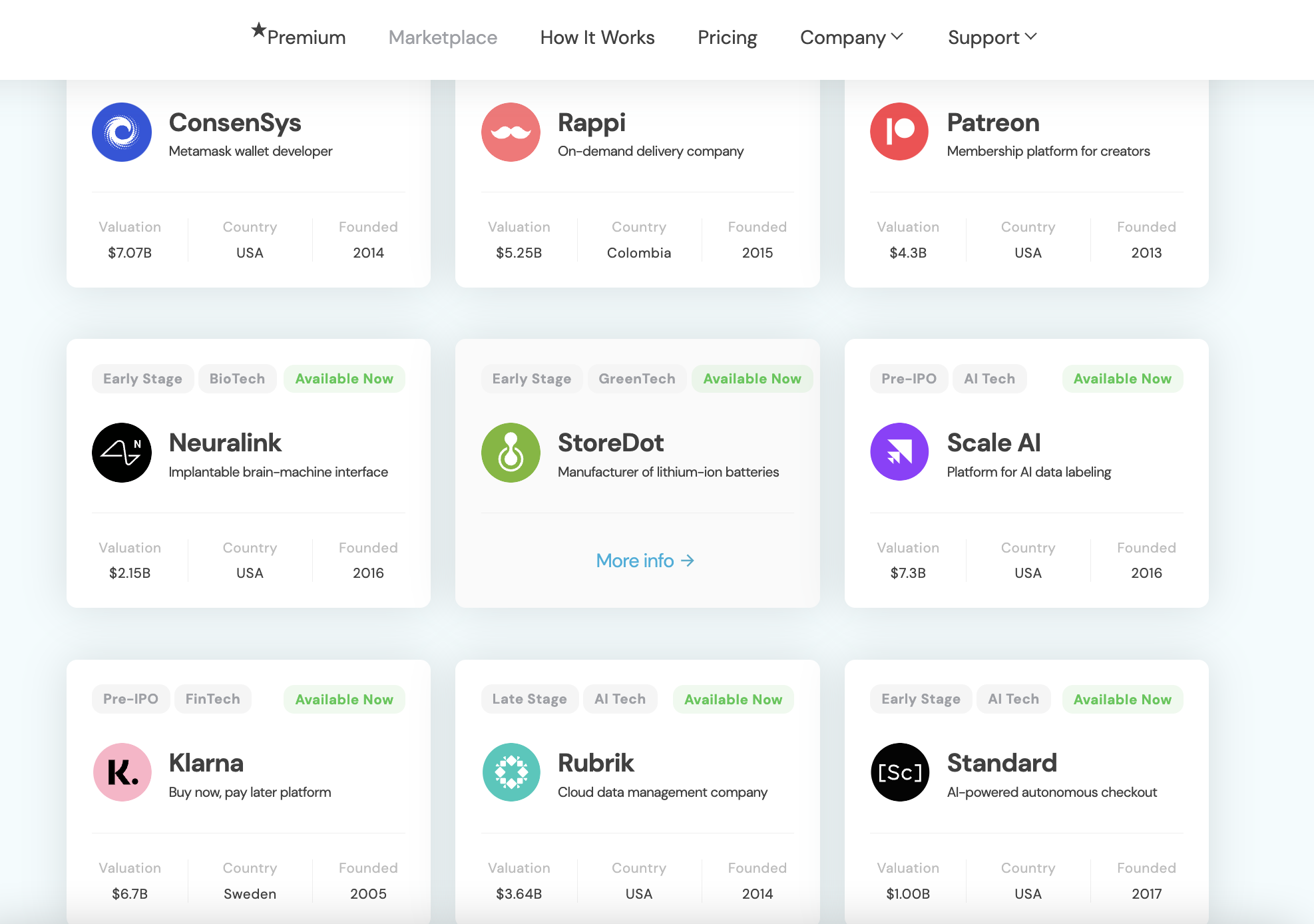This screenshot has height=924, width=1314.
Task: Click Early Stage tag on Standard card
Action: pyautogui.click(x=921, y=699)
